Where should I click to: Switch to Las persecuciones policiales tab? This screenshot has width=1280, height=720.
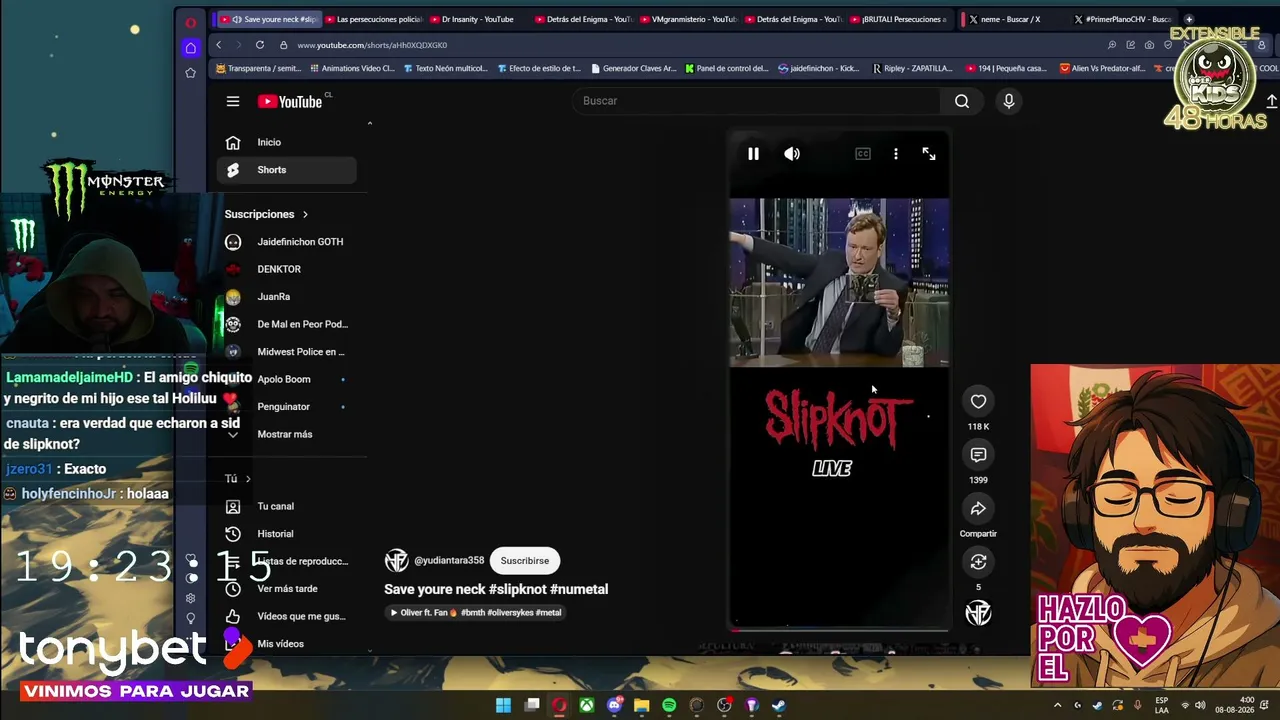coord(372,19)
